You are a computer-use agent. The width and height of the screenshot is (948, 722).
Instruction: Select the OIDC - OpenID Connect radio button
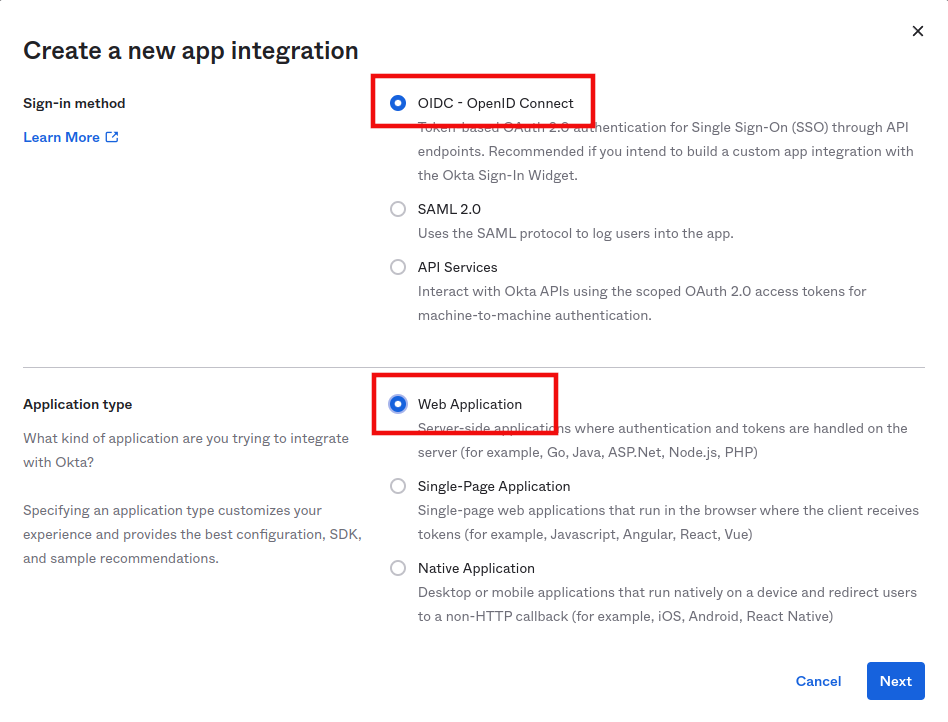(x=398, y=103)
